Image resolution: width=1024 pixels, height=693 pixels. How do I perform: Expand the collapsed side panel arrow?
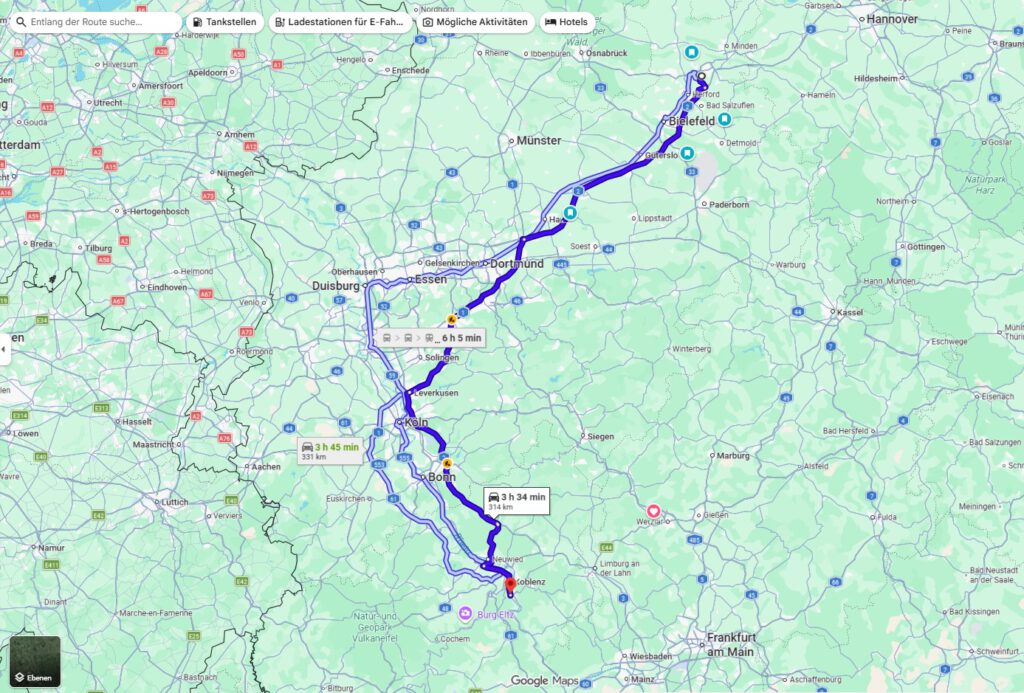[x=4, y=349]
